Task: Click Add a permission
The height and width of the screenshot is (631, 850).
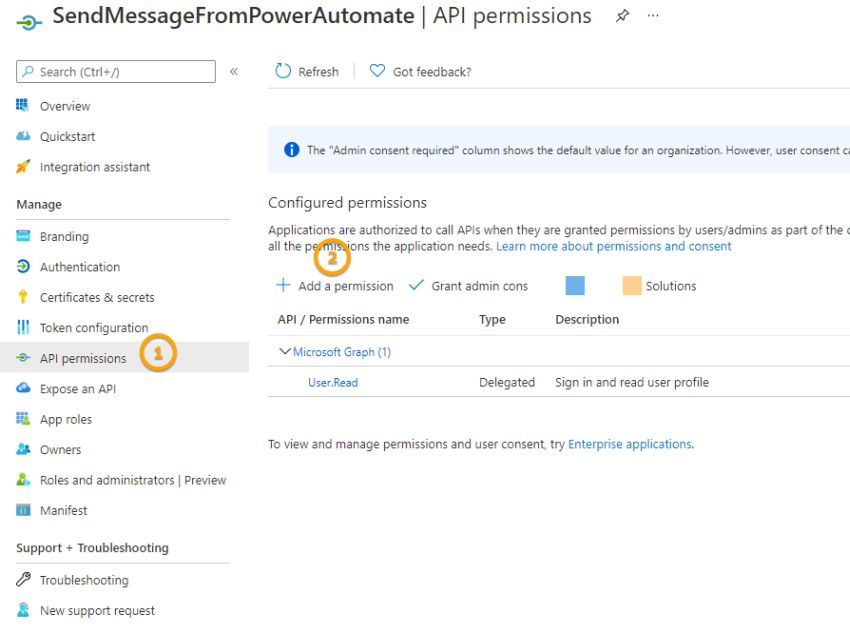Action: (334, 285)
